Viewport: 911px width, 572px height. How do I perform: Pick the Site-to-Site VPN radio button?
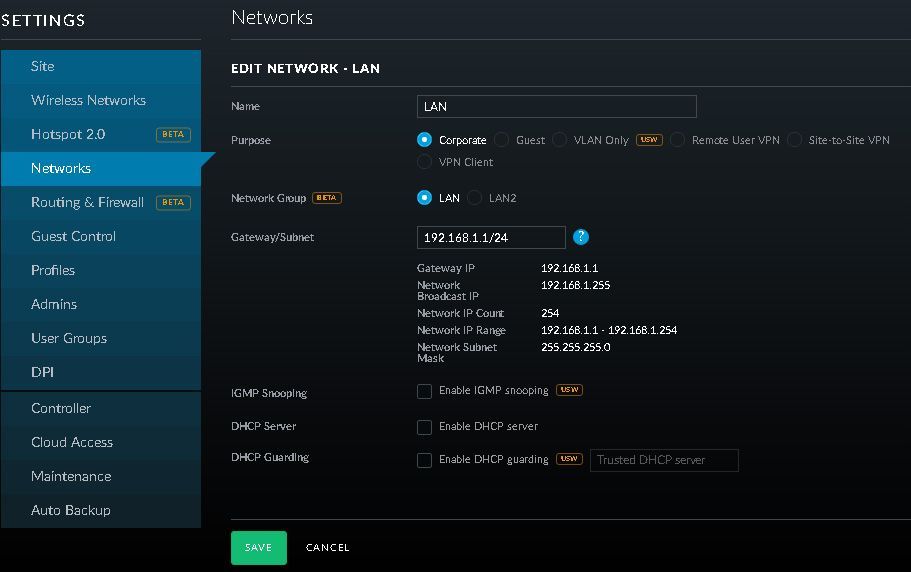point(795,140)
